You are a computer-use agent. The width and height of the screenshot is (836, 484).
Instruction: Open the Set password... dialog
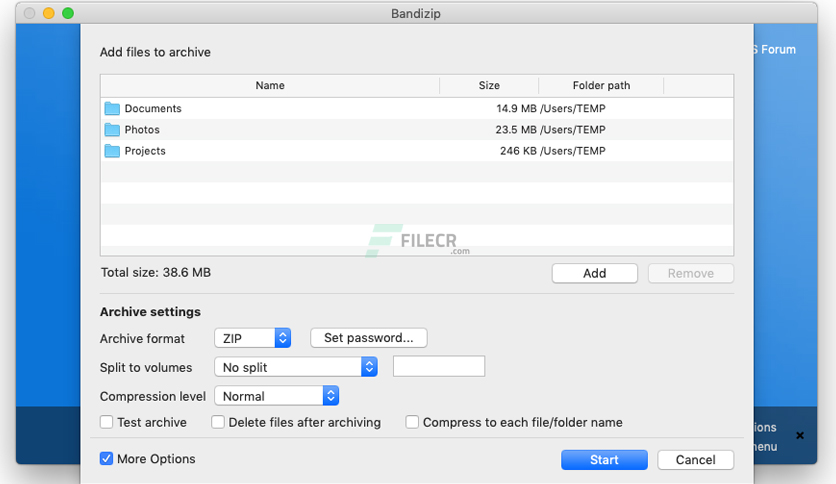(x=368, y=338)
